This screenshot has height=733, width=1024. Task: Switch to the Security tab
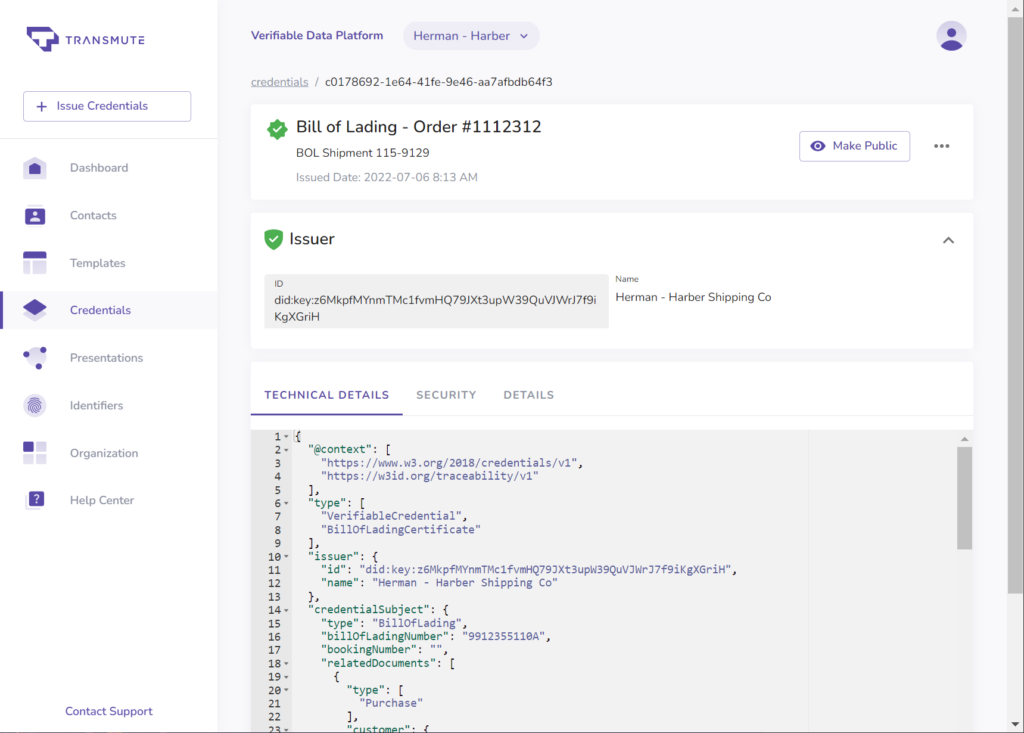pyautogui.click(x=446, y=395)
